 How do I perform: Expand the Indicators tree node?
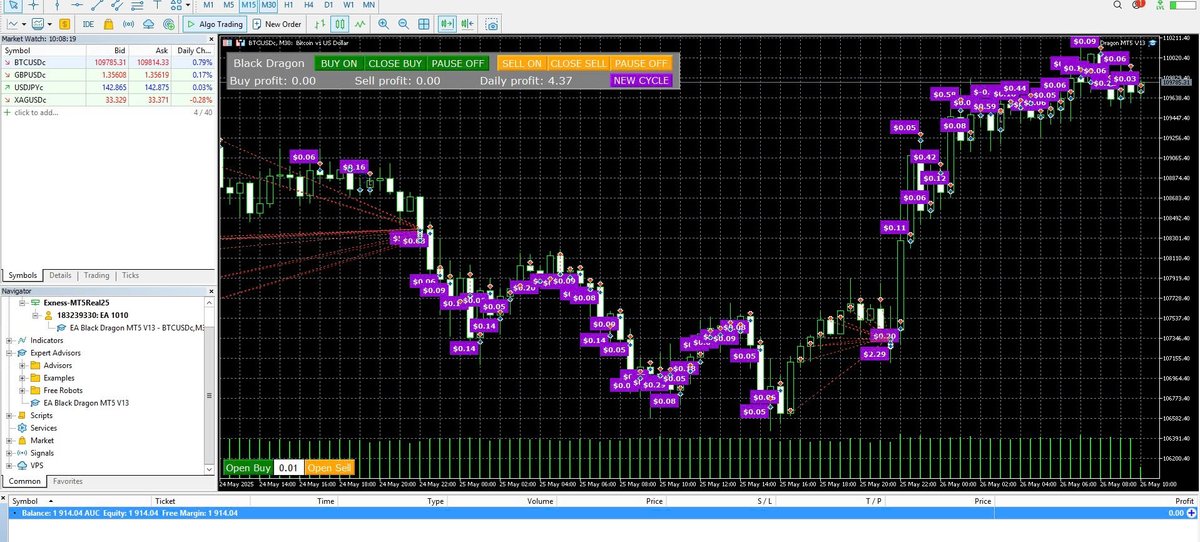[x=8, y=340]
